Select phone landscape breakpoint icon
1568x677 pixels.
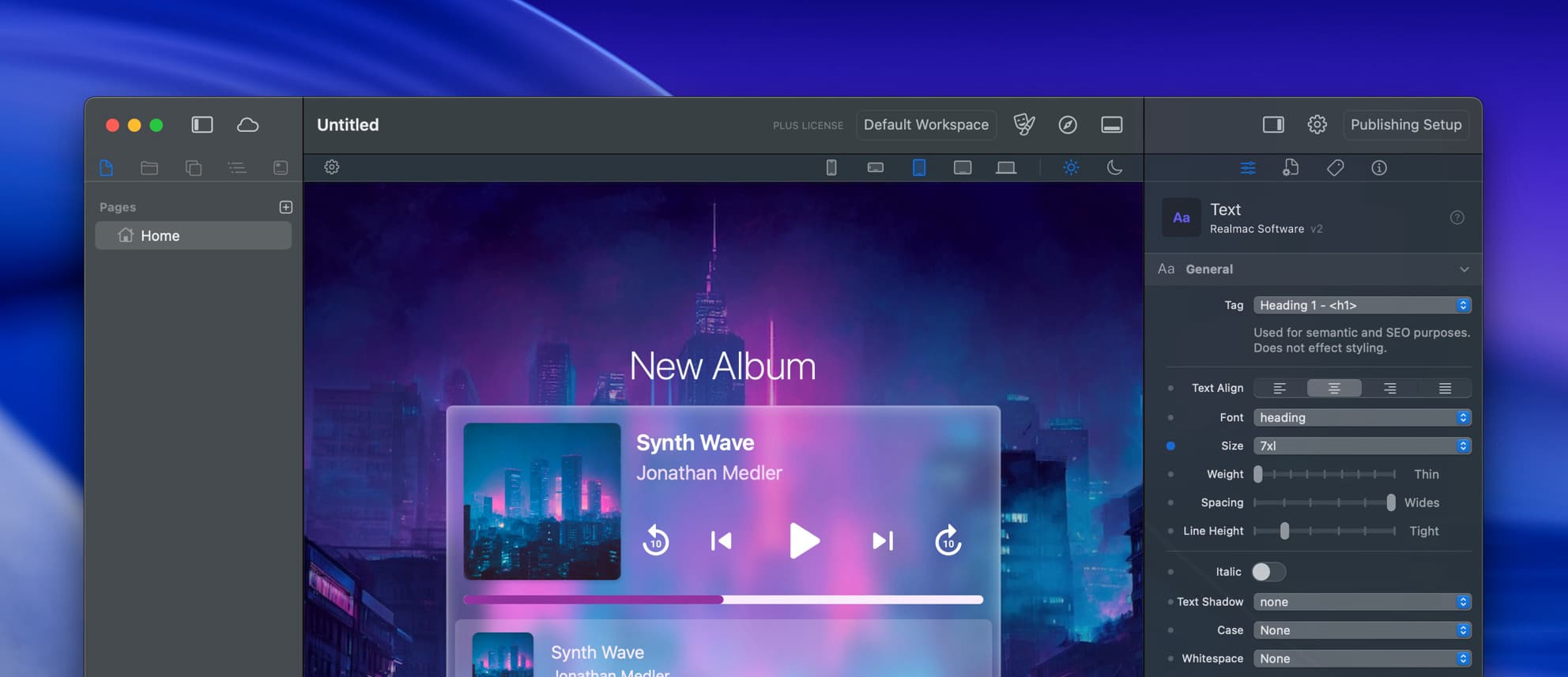point(876,167)
